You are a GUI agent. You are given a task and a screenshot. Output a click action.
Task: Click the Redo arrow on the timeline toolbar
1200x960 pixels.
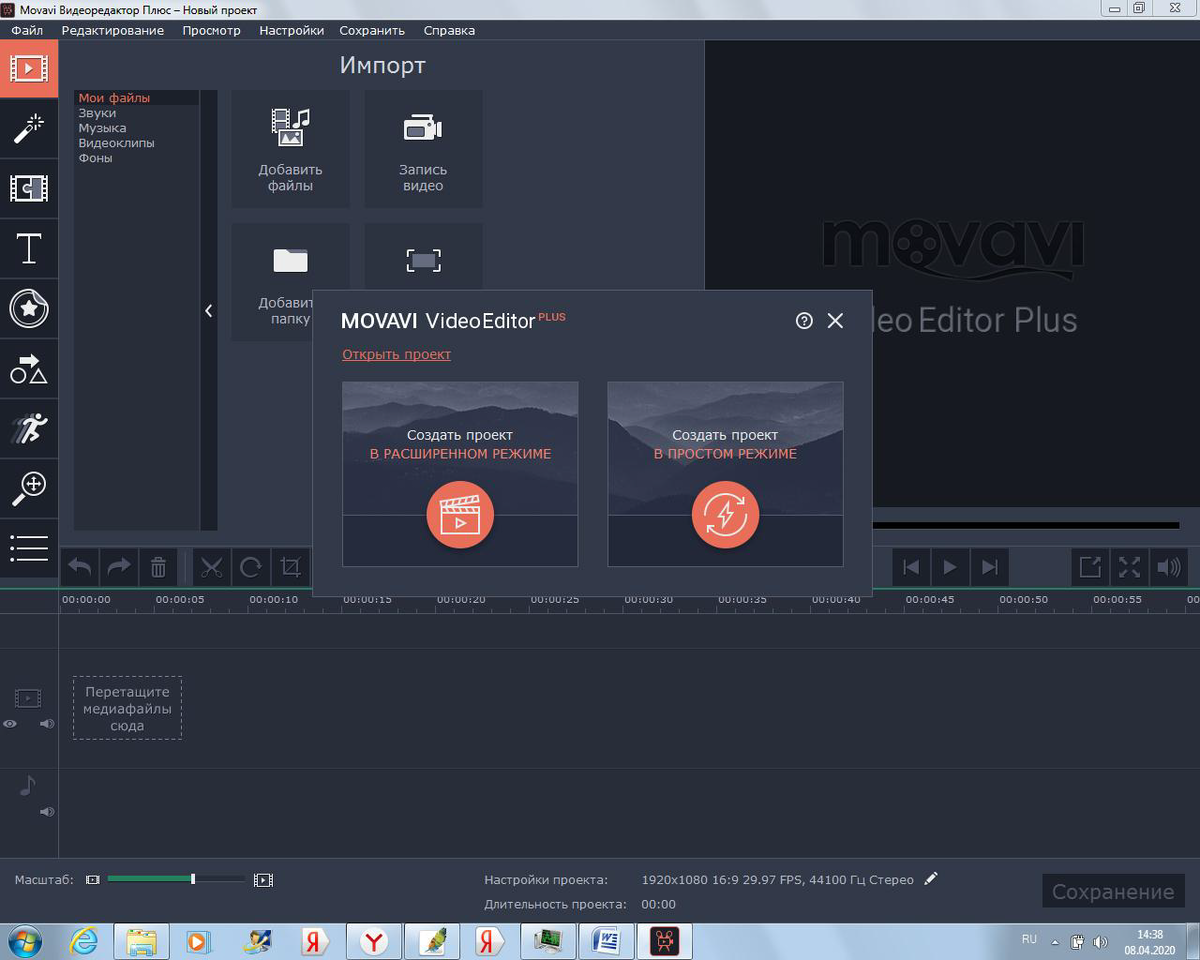pyautogui.click(x=119, y=567)
